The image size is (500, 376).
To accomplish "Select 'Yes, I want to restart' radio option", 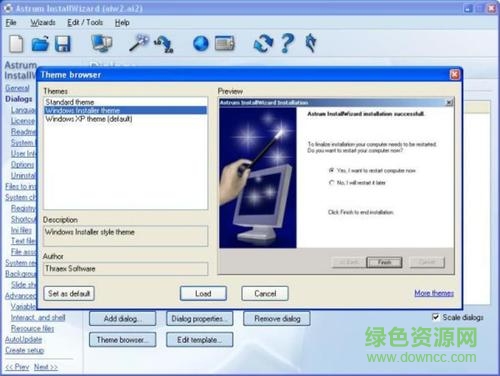I will click(331, 170).
